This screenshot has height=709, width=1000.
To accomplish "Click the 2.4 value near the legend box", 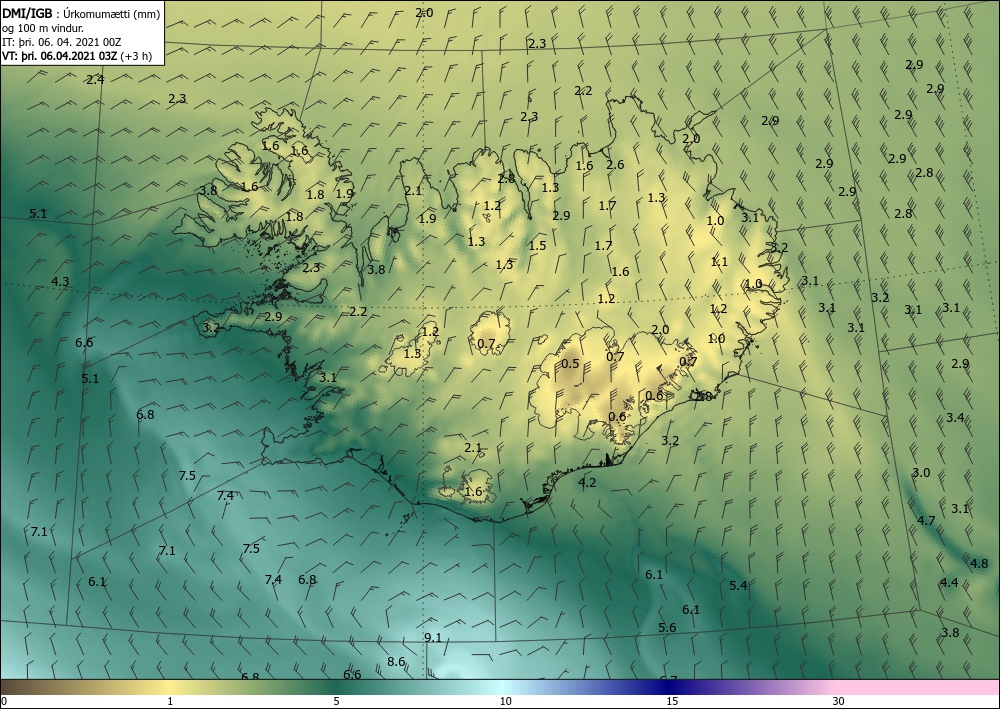I will (x=95, y=80).
